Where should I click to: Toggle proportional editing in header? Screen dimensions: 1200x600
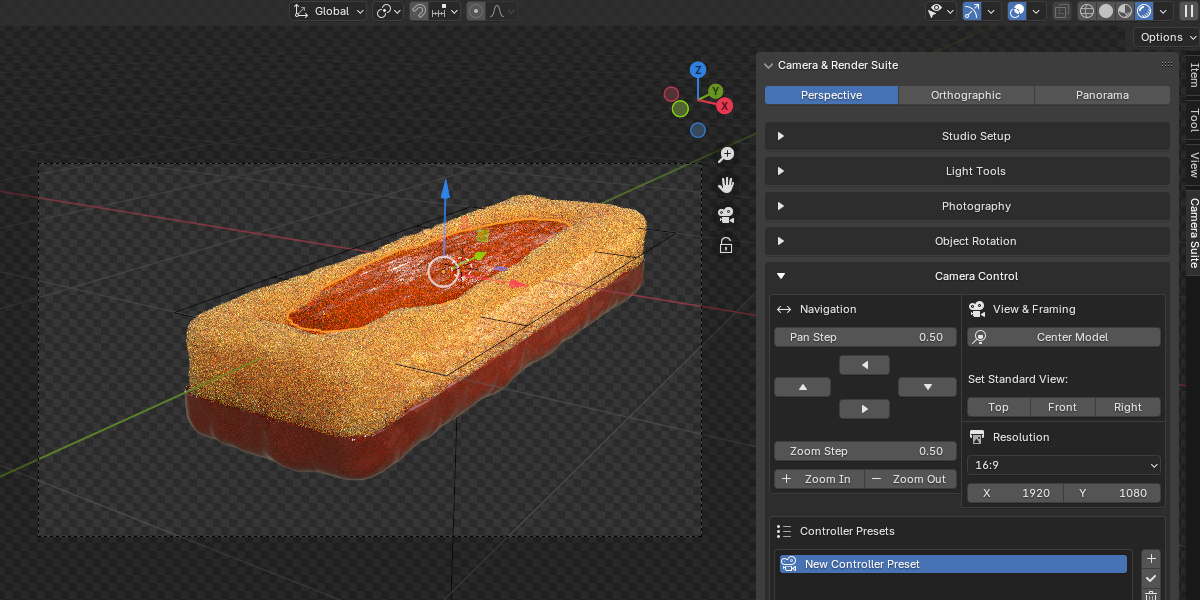coord(476,11)
